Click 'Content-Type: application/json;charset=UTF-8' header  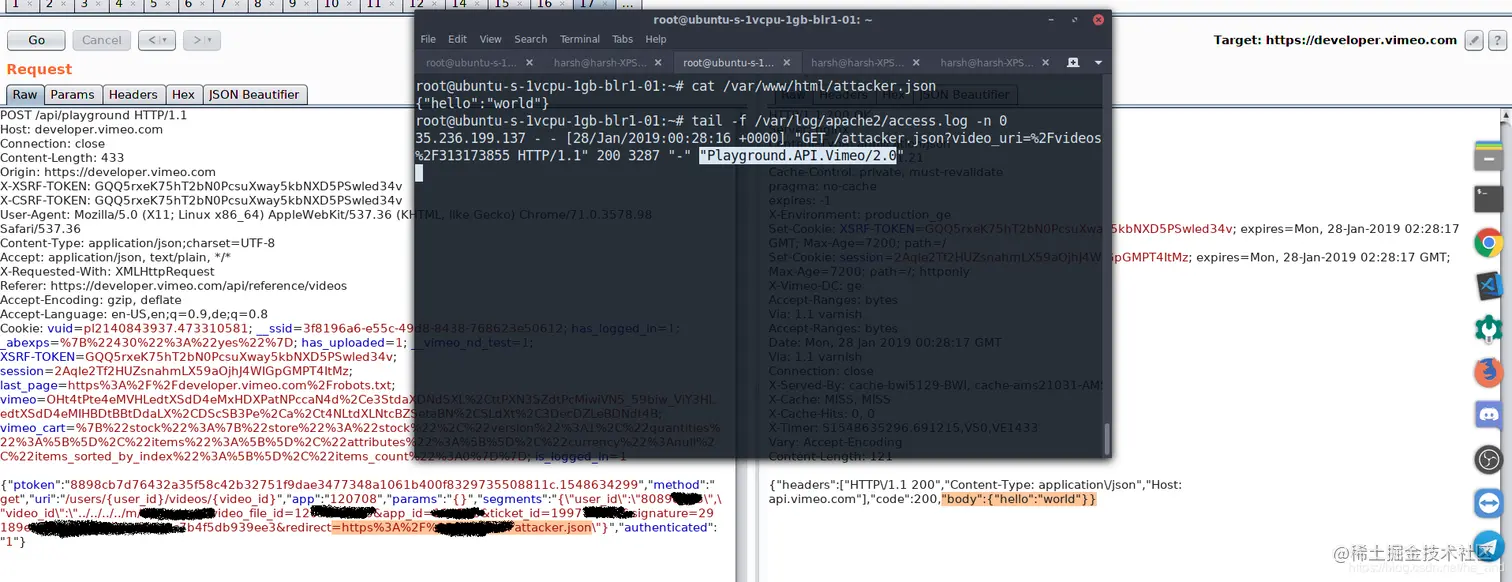point(137,243)
